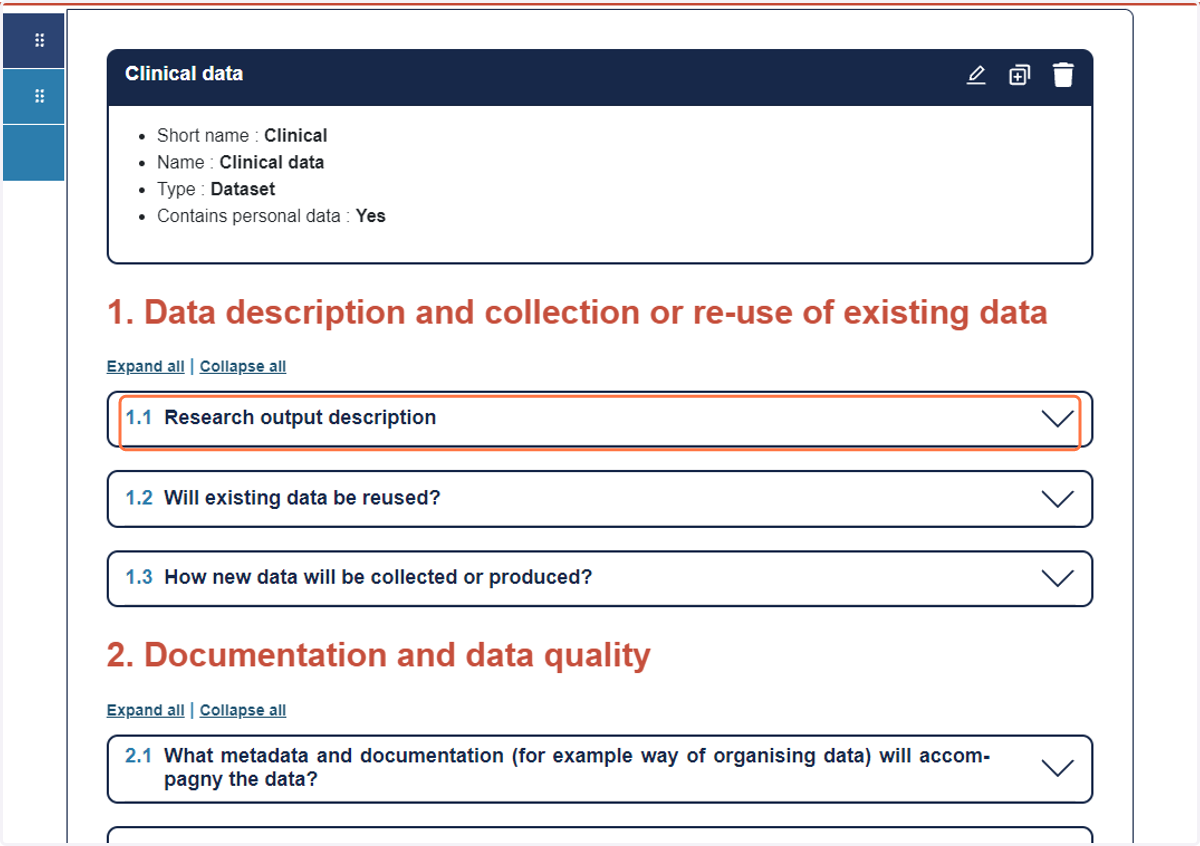The width and height of the screenshot is (1200, 846).
Task: Click the Data description section 1 heading
Action: (577, 313)
